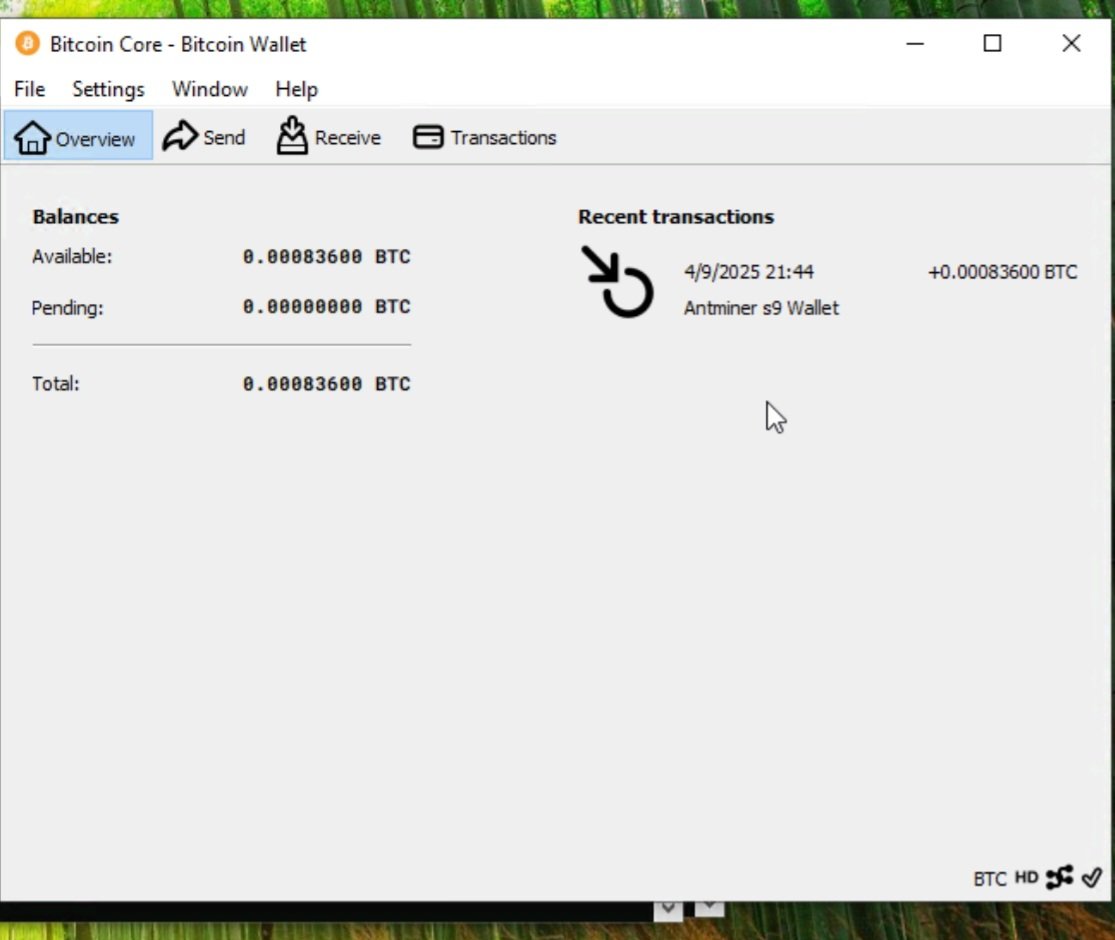Open the Transactions history icon
Viewport: 1115px width, 940px height.
tap(428, 137)
